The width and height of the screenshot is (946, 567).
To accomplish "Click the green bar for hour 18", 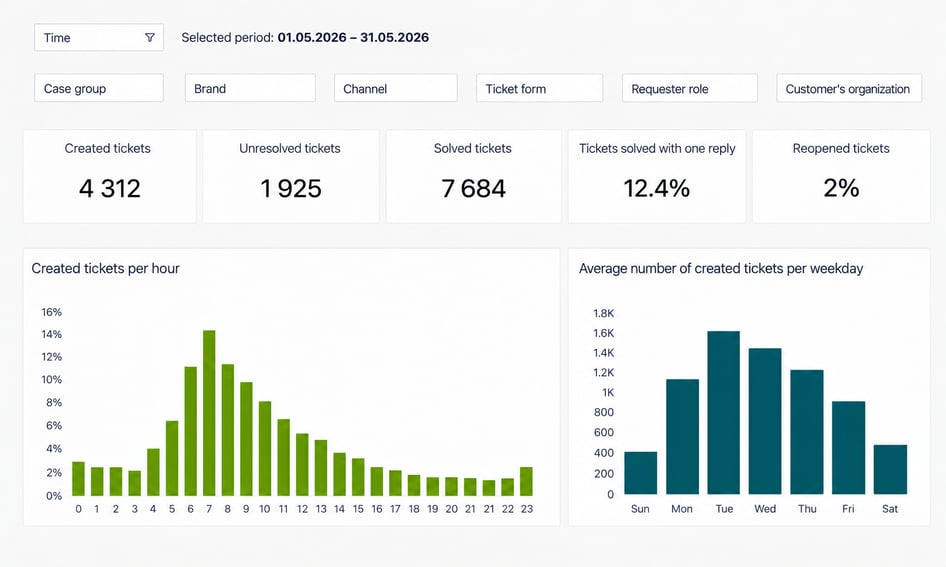I will click(x=414, y=486).
